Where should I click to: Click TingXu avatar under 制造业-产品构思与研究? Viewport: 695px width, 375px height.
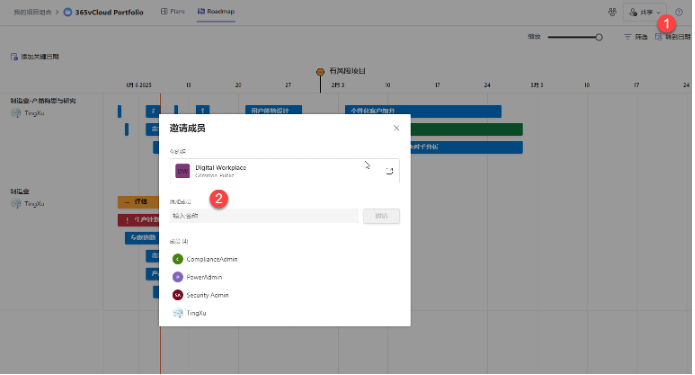16,113
